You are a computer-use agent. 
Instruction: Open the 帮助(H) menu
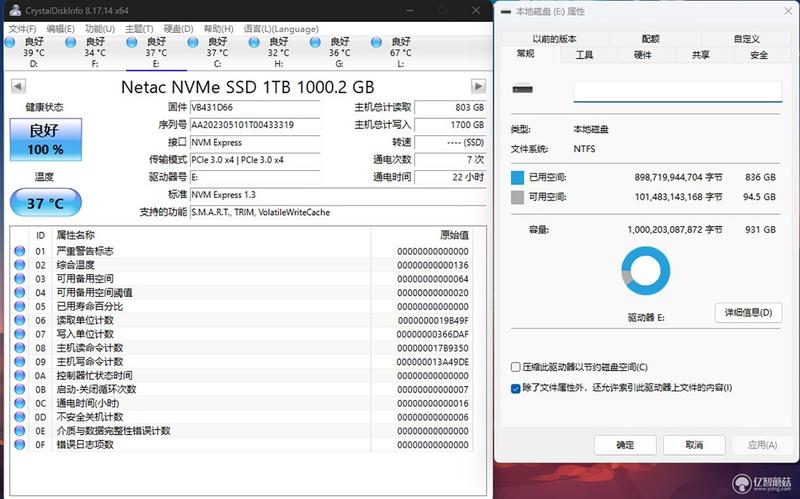pyautogui.click(x=218, y=29)
